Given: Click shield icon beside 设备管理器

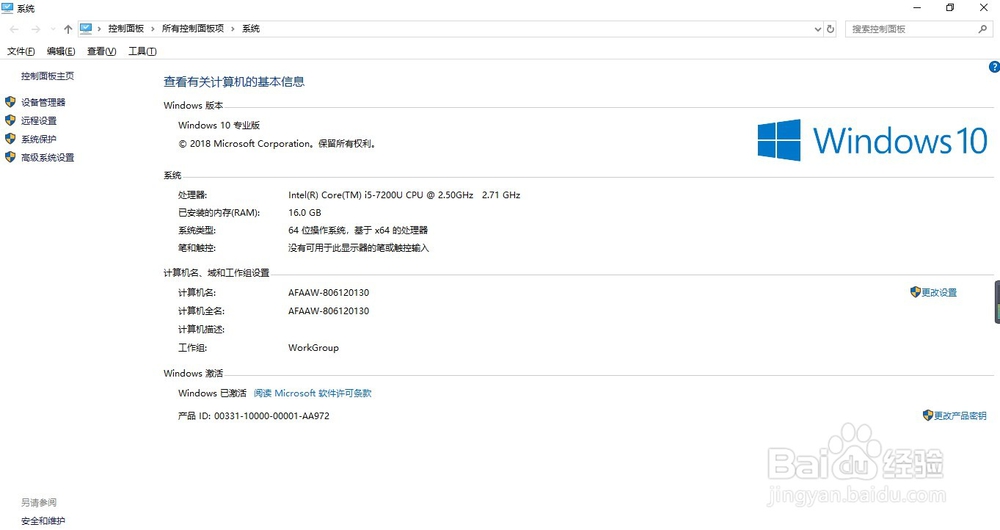Looking at the screenshot, I should click(x=10, y=102).
